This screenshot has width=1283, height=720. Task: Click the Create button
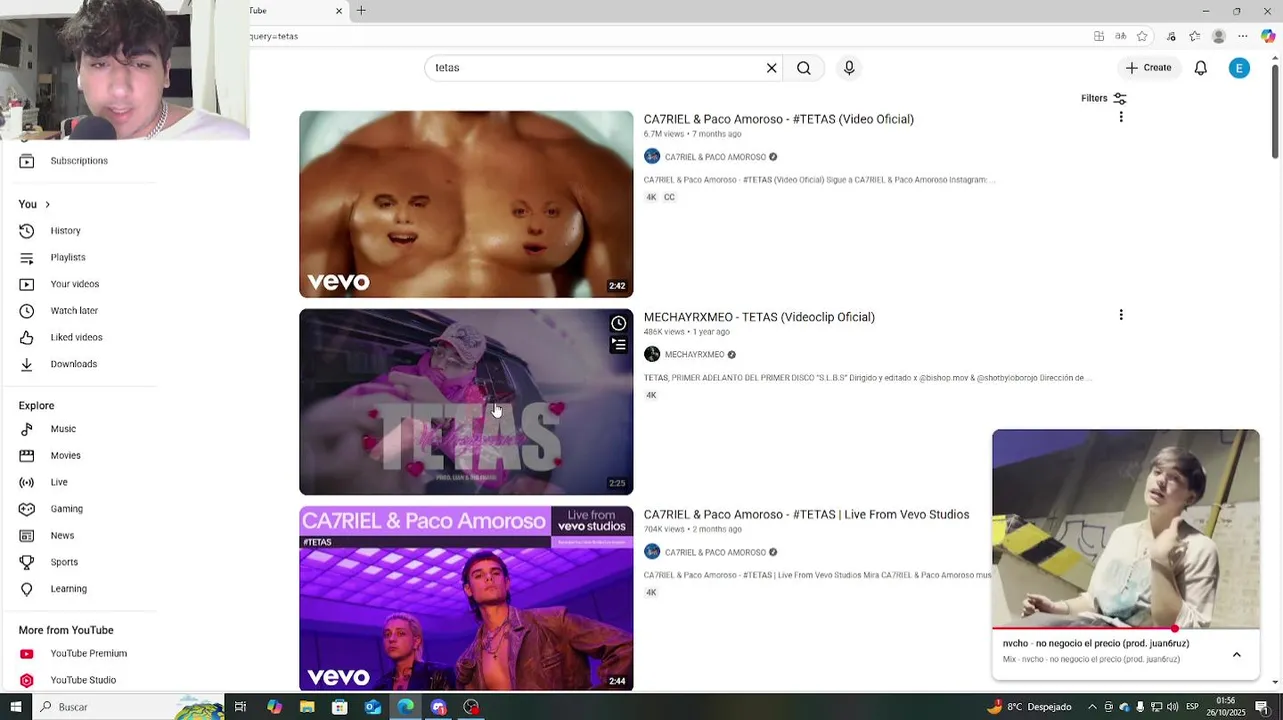click(x=1148, y=68)
